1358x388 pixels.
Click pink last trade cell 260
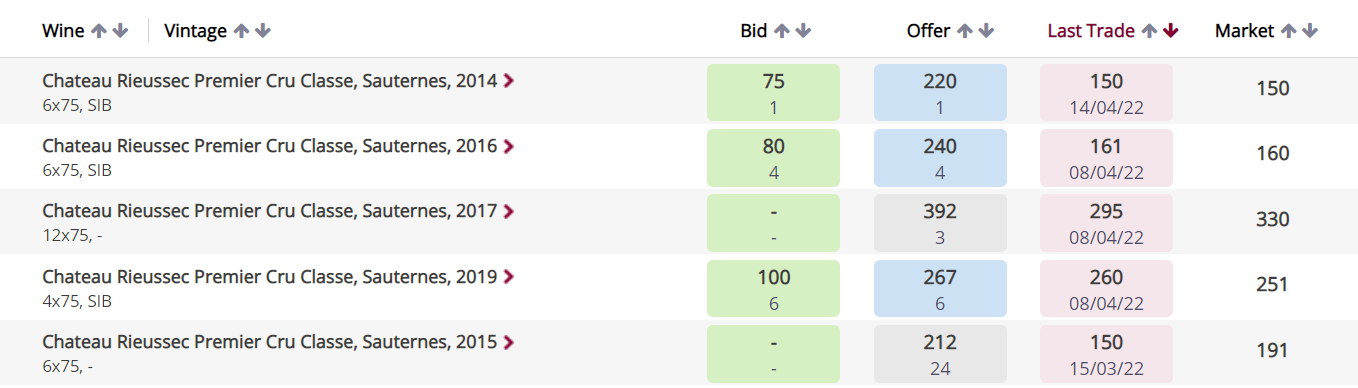(x=1106, y=288)
